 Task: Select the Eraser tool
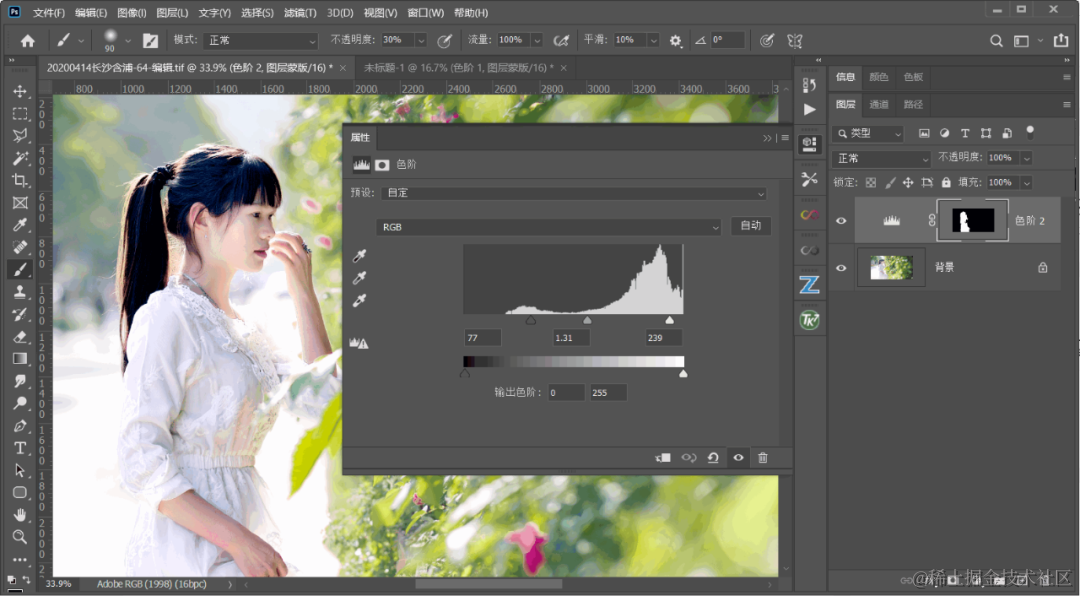pyautogui.click(x=20, y=336)
